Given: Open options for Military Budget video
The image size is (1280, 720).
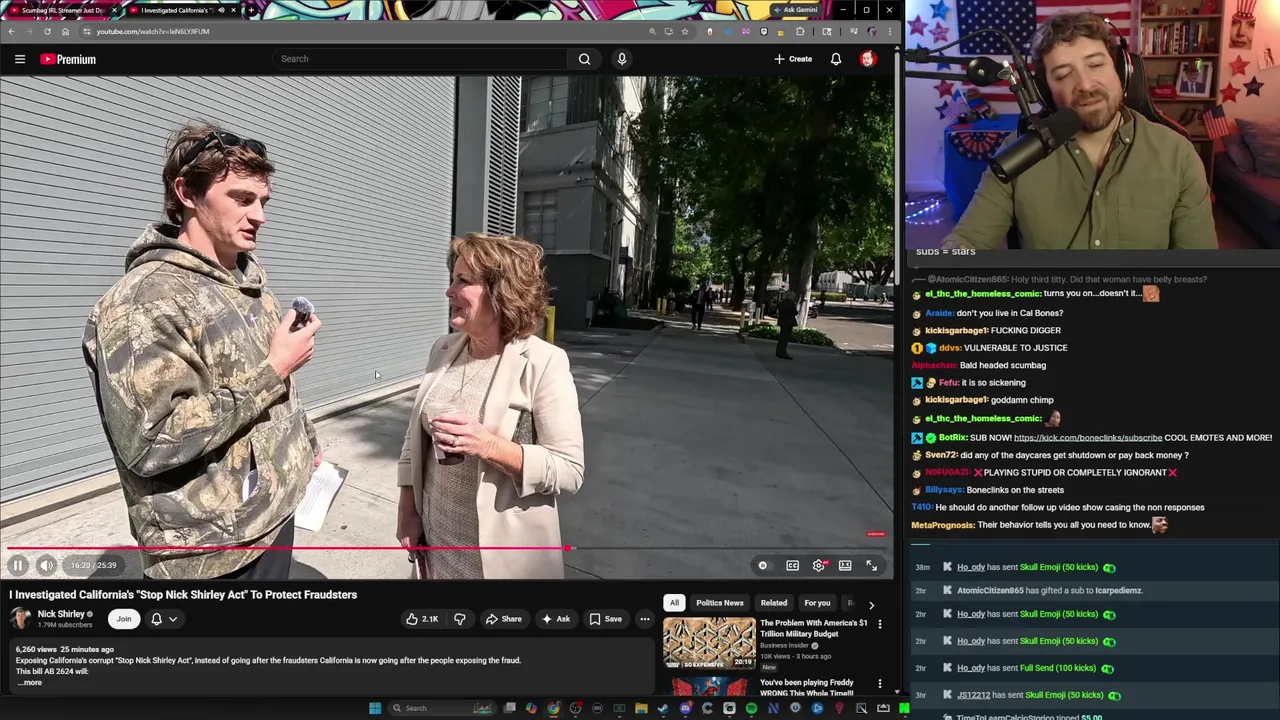Looking at the screenshot, I should tap(880, 624).
